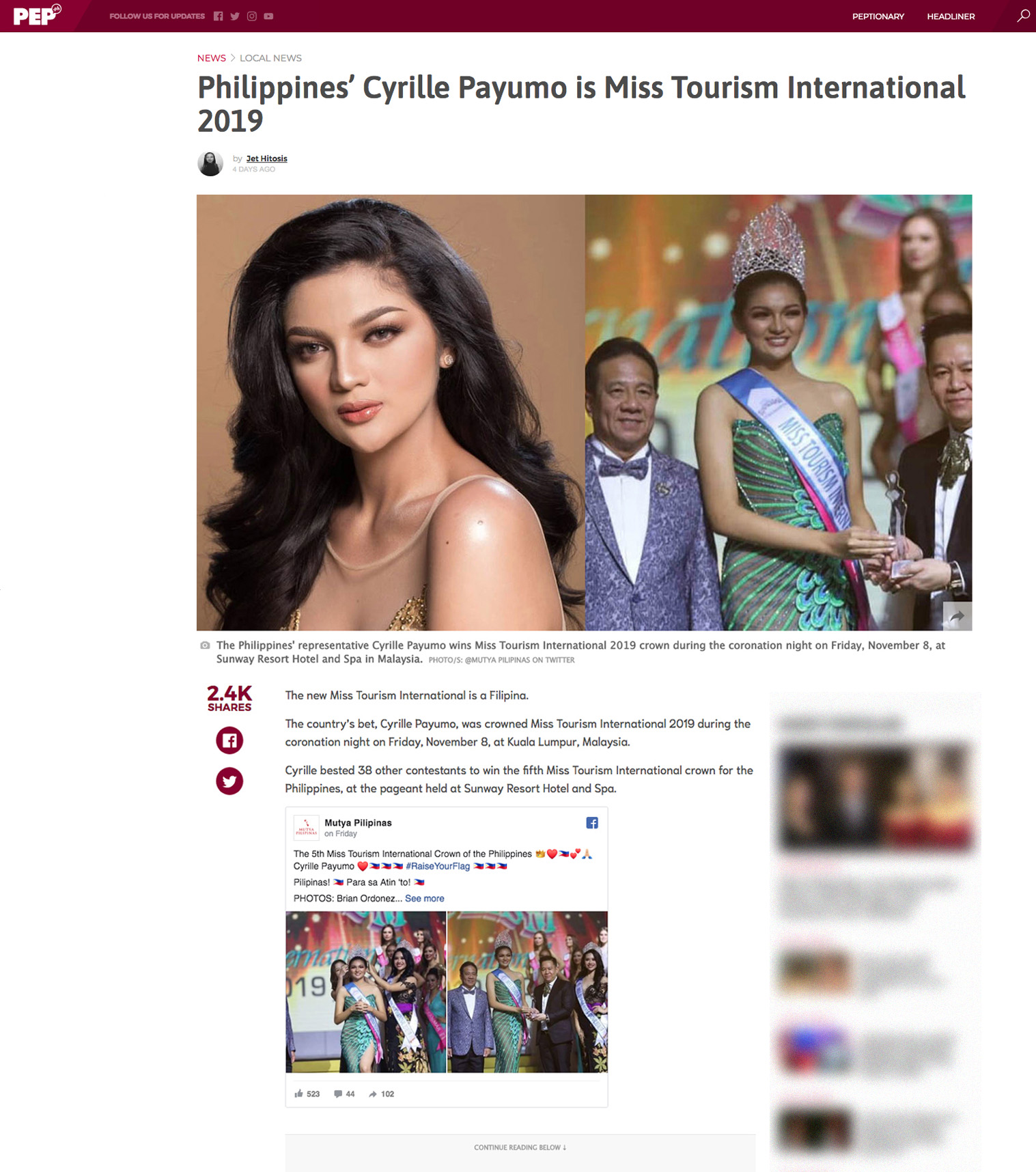Open the HEADLINER menu item
1036x1172 pixels.
[x=951, y=16]
